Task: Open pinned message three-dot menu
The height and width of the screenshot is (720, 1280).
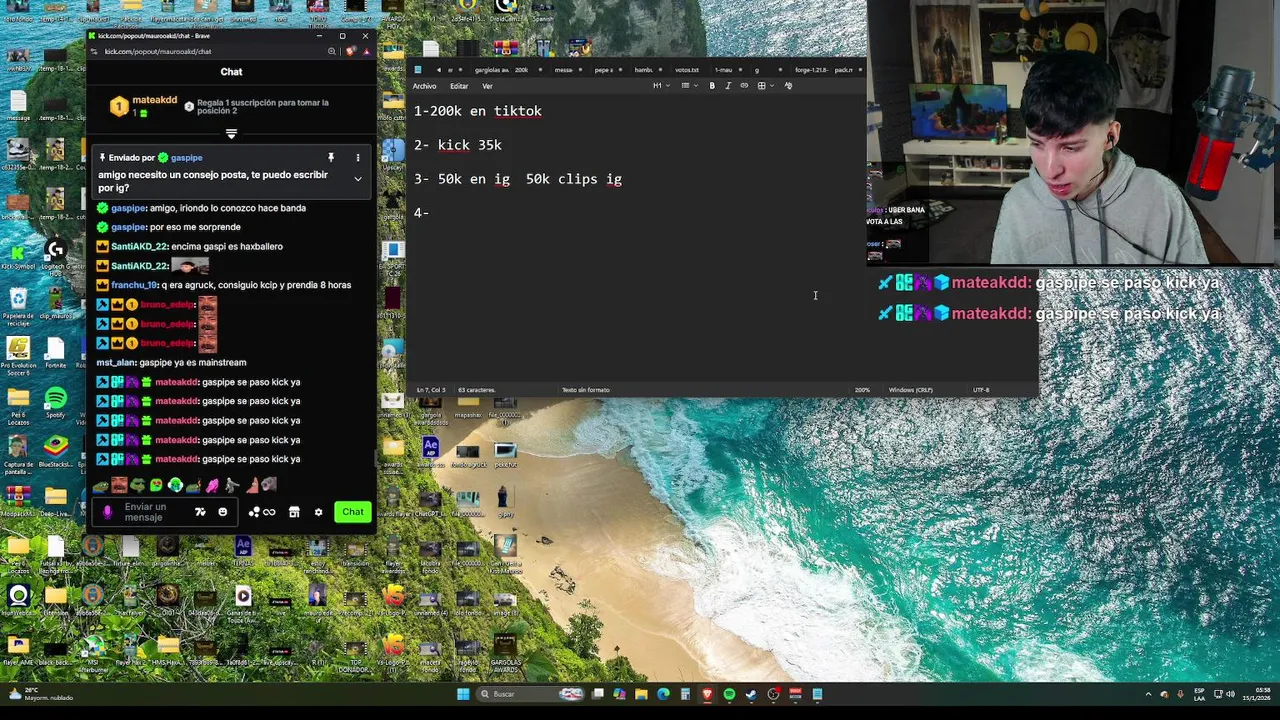Action: 357,158
